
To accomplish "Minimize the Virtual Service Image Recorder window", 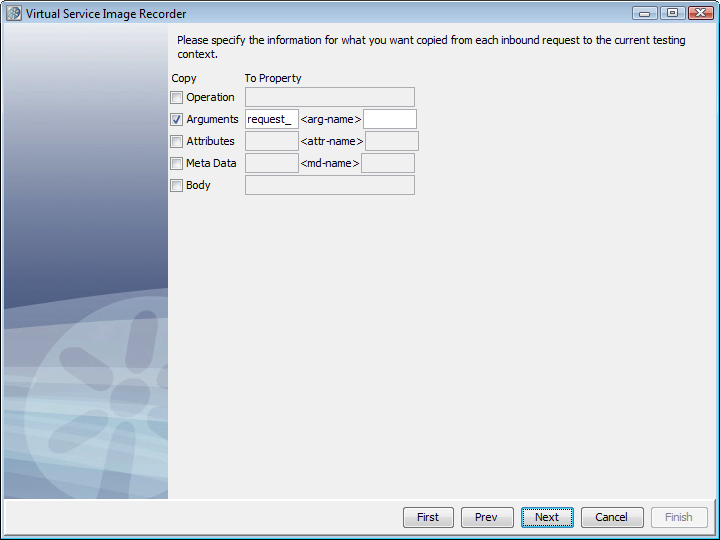I will (x=644, y=13).
